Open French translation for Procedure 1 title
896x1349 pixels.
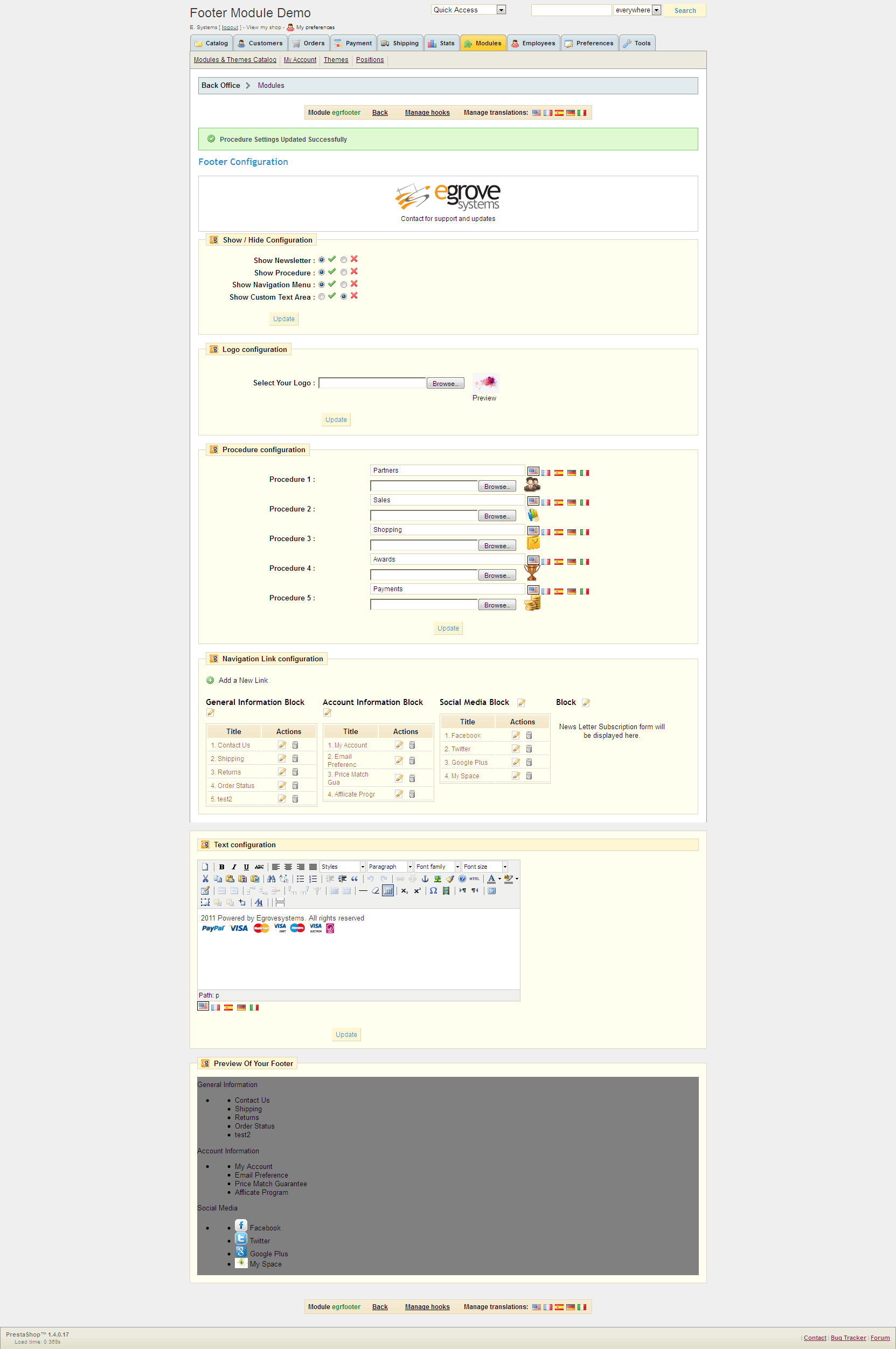click(x=546, y=472)
